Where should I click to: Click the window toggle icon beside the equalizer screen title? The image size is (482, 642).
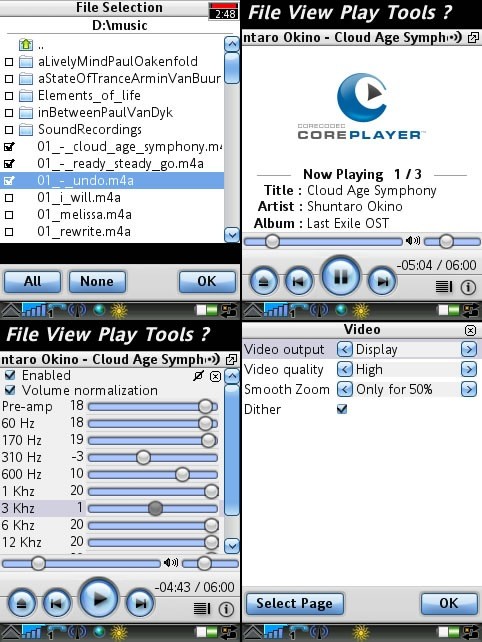[x=231, y=359]
